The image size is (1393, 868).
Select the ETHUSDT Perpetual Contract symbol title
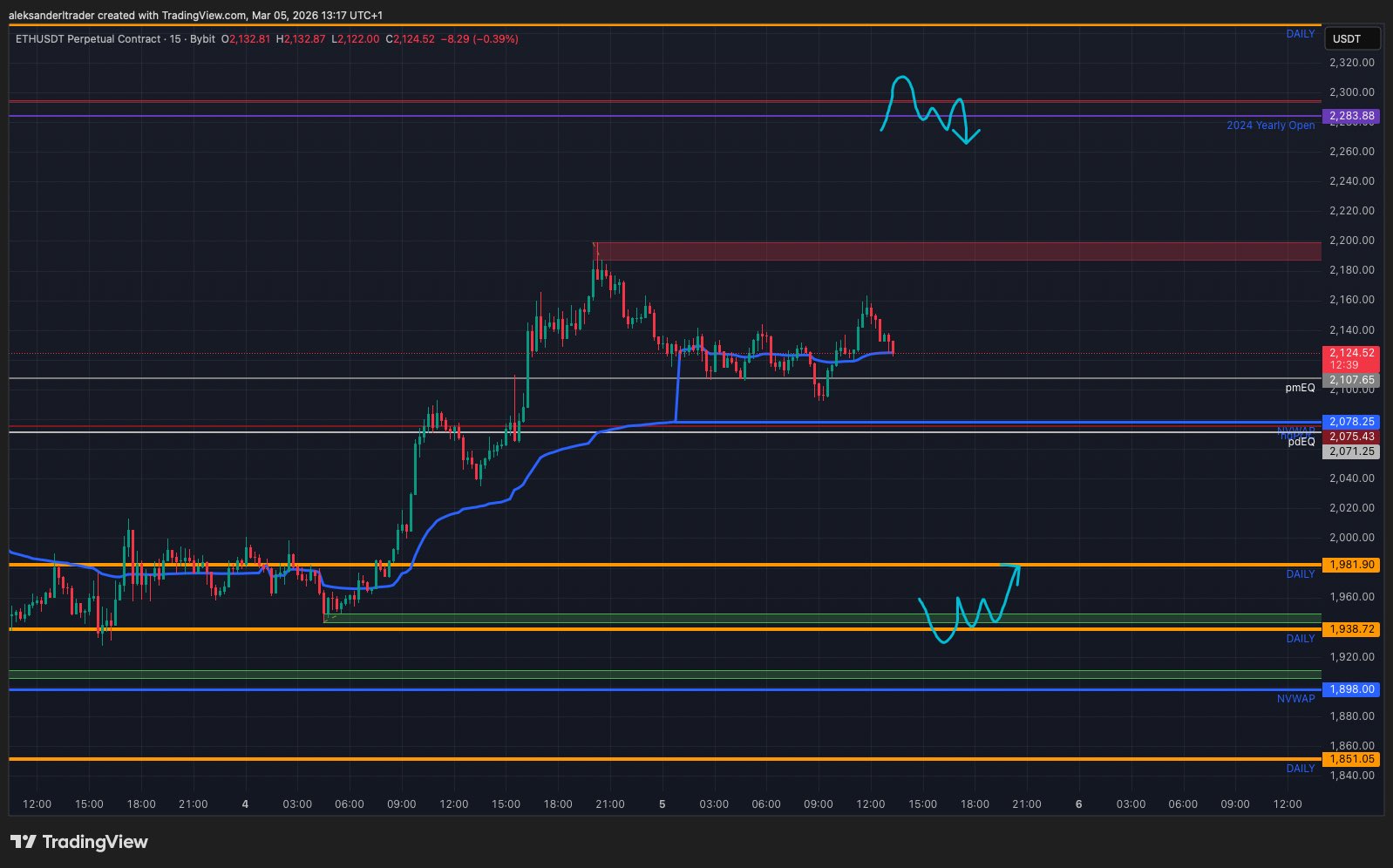88,39
